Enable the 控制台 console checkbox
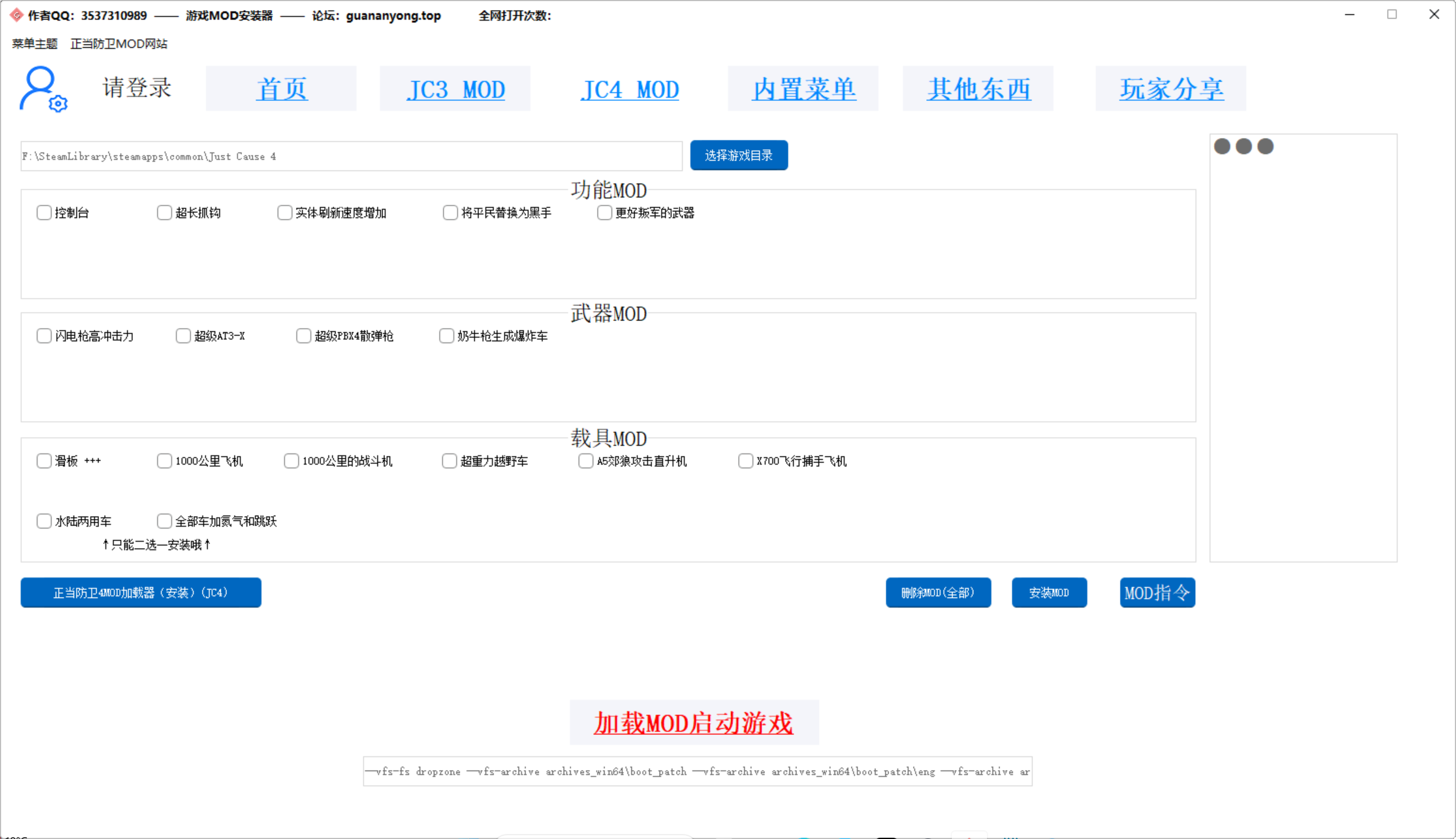This screenshot has width=1456, height=839. [x=44, y=213]
